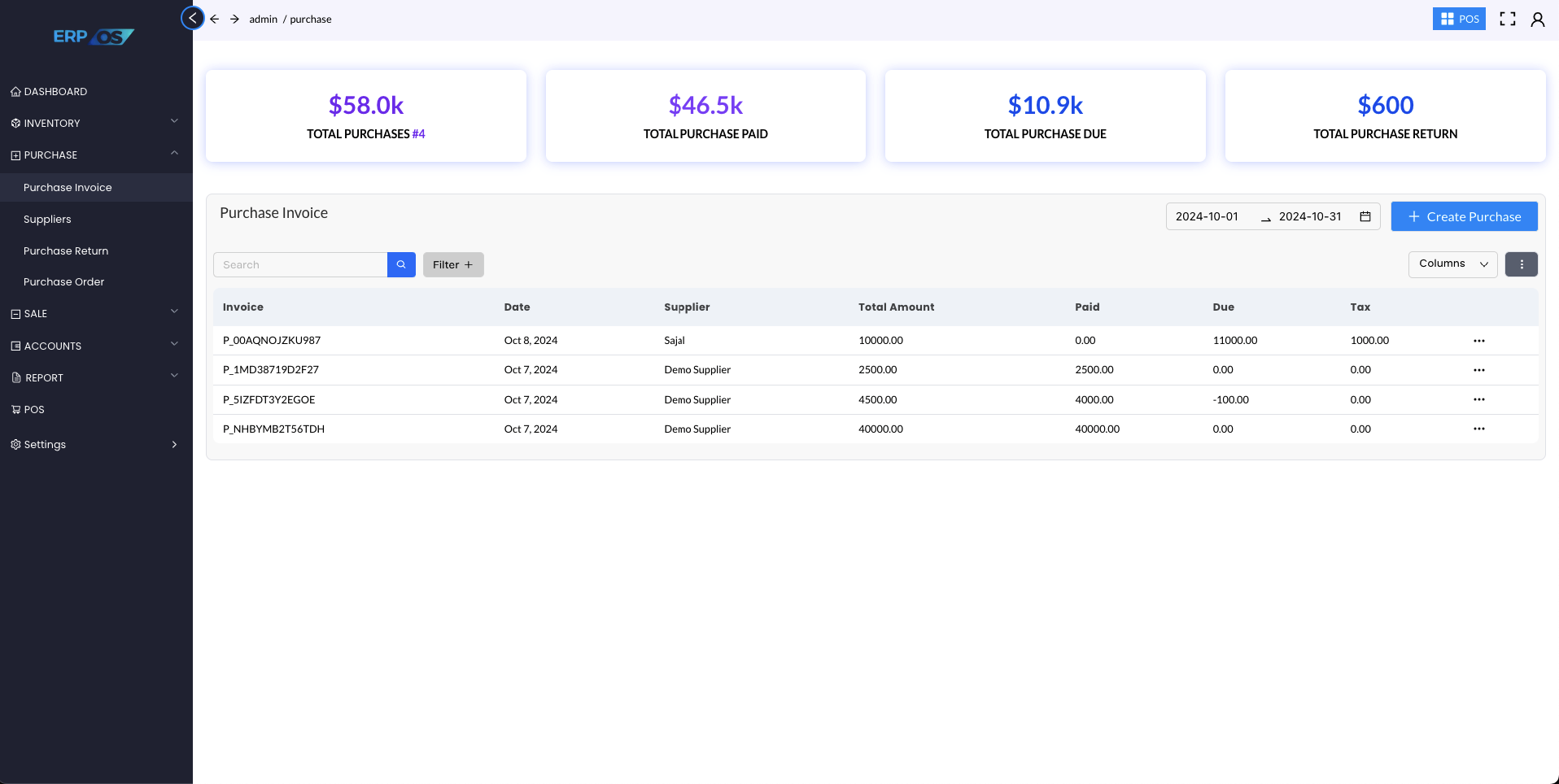Click the Filter button
1559x784 pixels.
[453, 264]
